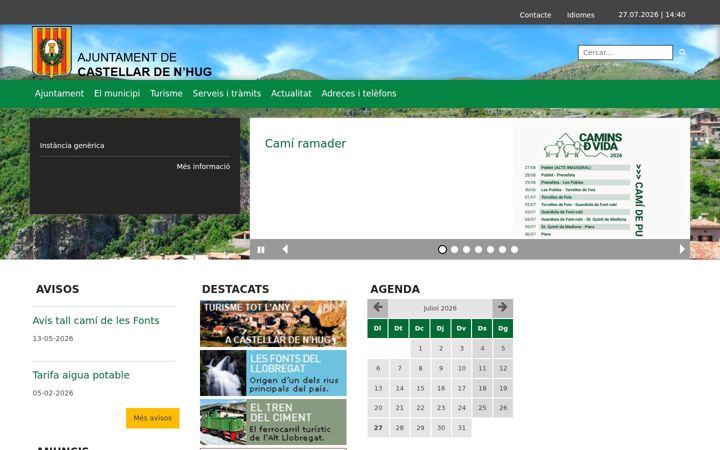The image size is (720, 450).
Task: Open Tarifa aigua potable notice
Action: 81,375
